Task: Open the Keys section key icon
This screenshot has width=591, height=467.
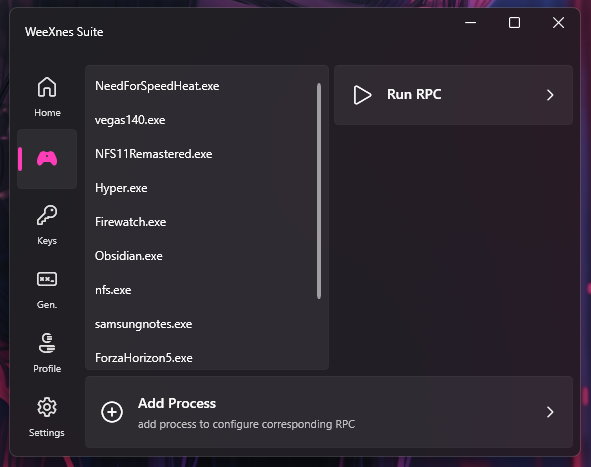Action: tap(47, 215)
